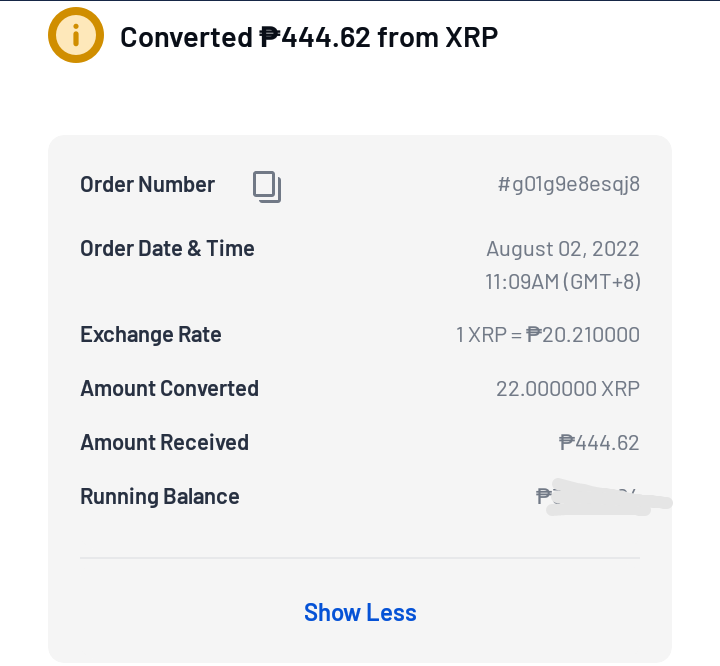Viewport: 720px width, 666px height.
Task: Click the peso sign in the exchange rate
Action: coord(534,334)
